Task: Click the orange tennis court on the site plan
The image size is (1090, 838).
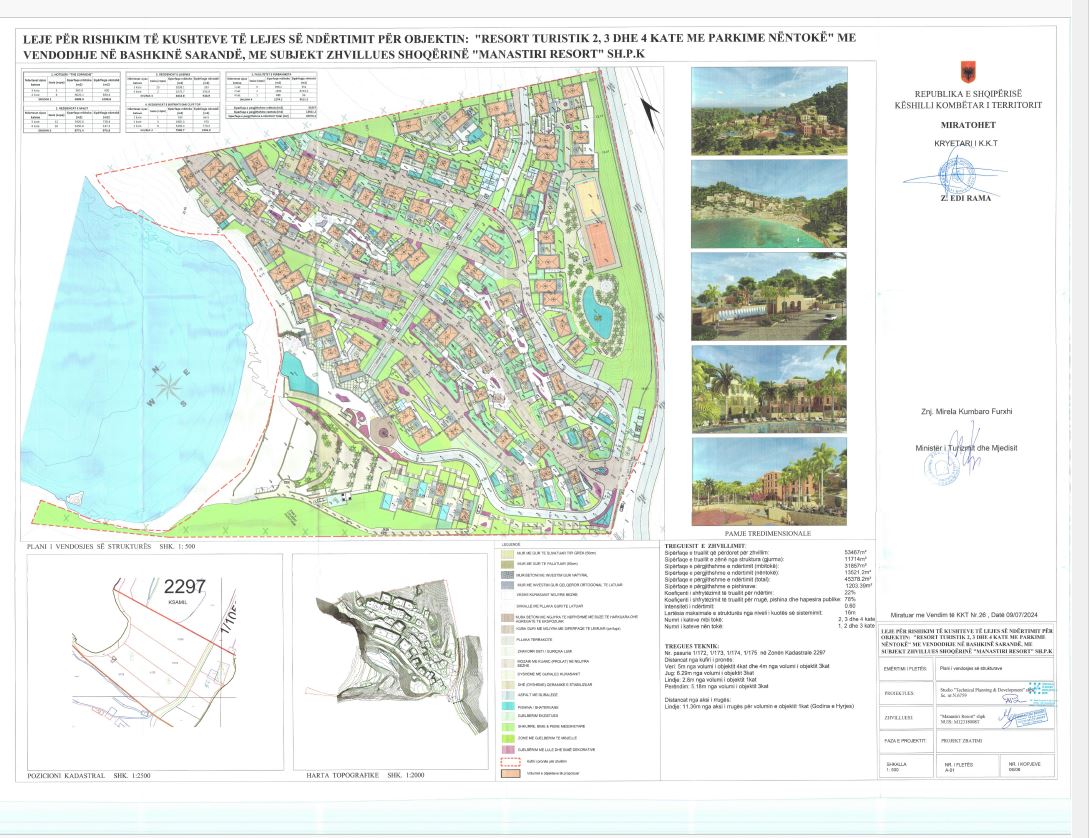Action: point(602,243)
